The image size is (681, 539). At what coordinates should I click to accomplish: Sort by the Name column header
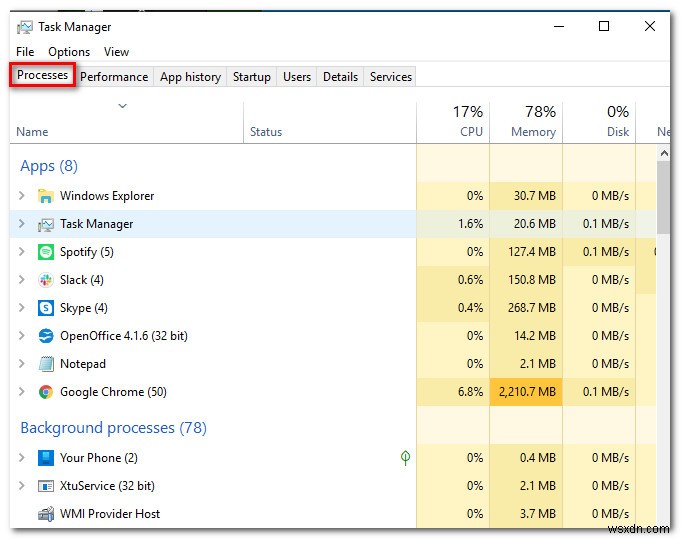click(x=126, y=123)
